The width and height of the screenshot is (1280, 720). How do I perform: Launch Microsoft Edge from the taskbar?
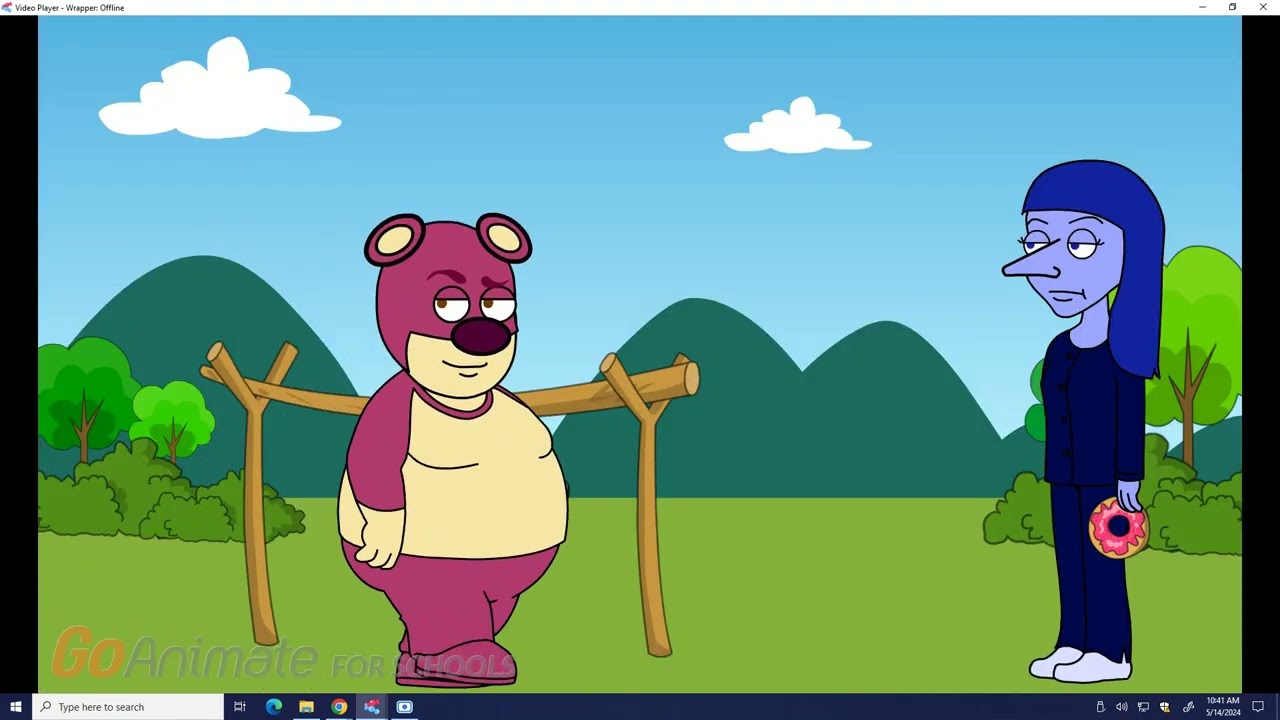(x=273, y=707)
